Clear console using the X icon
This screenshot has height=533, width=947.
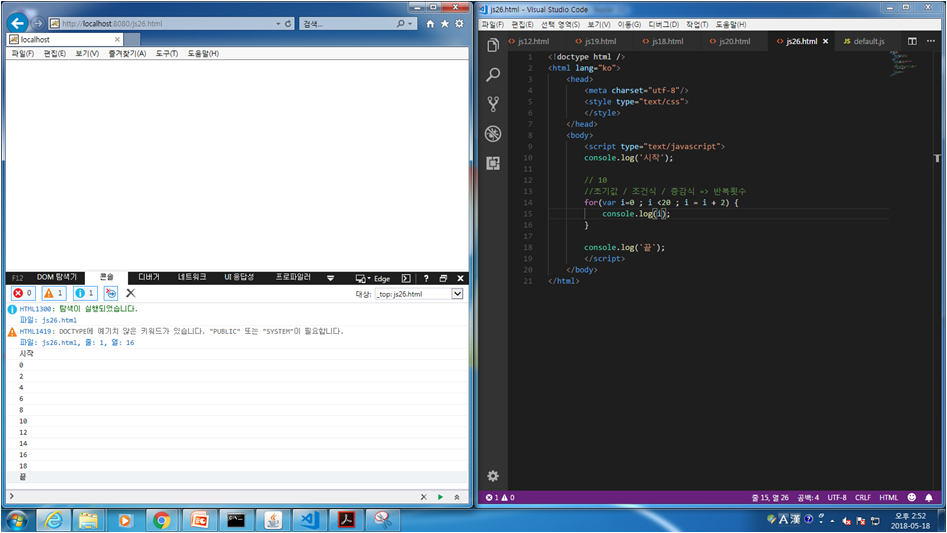pyautogui.click(x=130, y=293)
